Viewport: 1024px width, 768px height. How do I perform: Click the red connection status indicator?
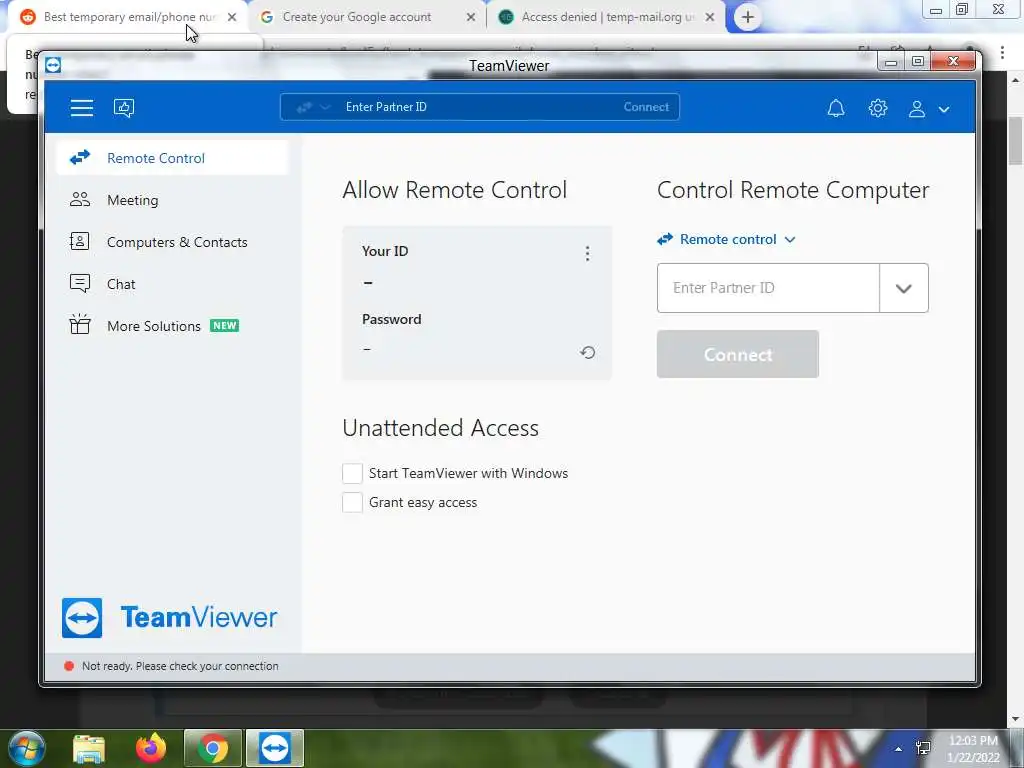[x=69, y=666]
